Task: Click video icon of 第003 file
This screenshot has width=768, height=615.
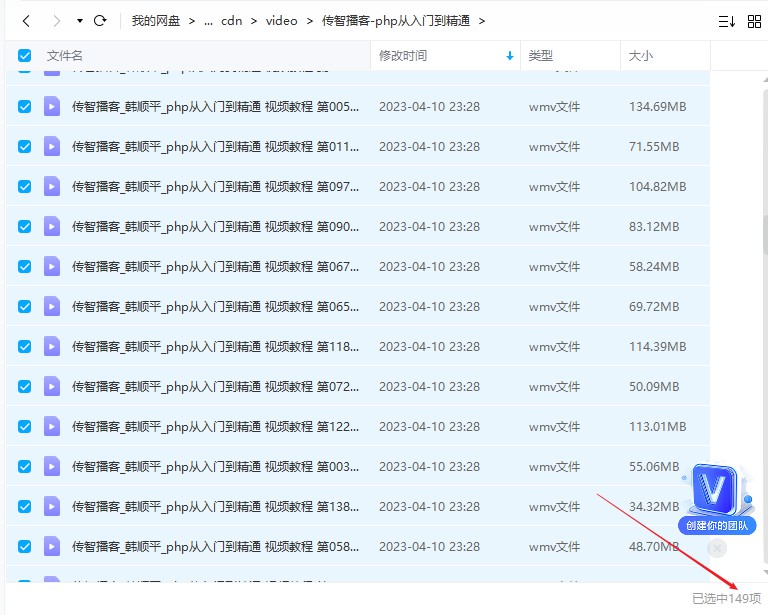Action: tap(52, 467)
